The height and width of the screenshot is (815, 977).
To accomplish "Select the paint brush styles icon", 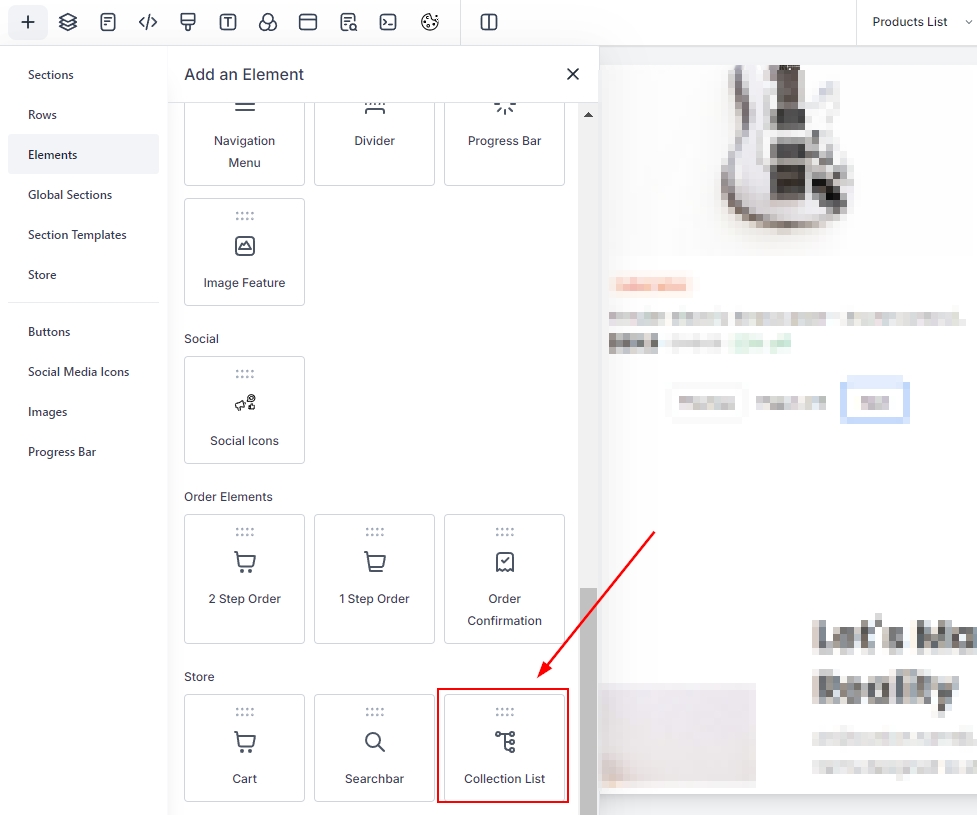I will (x=188, y=22).
